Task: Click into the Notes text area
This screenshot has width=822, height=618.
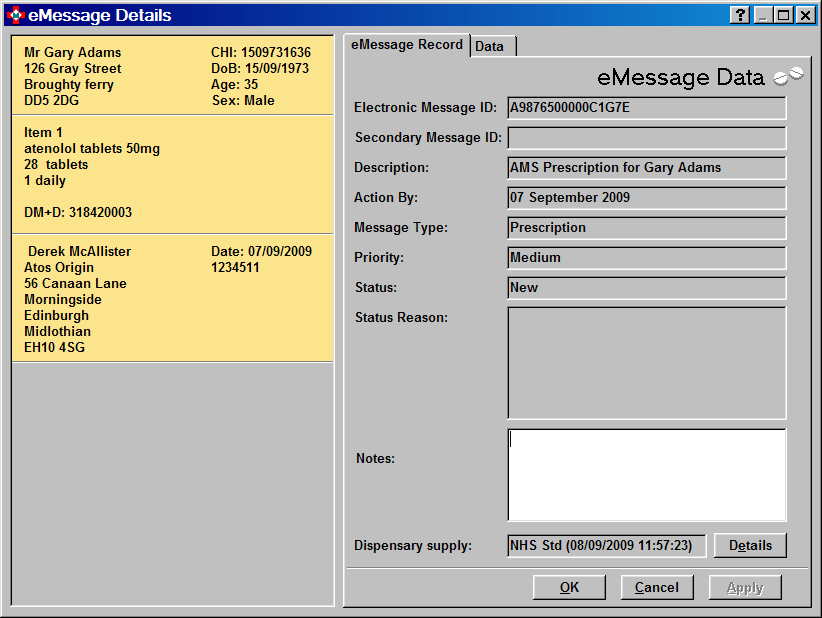Action: [646, 475]
